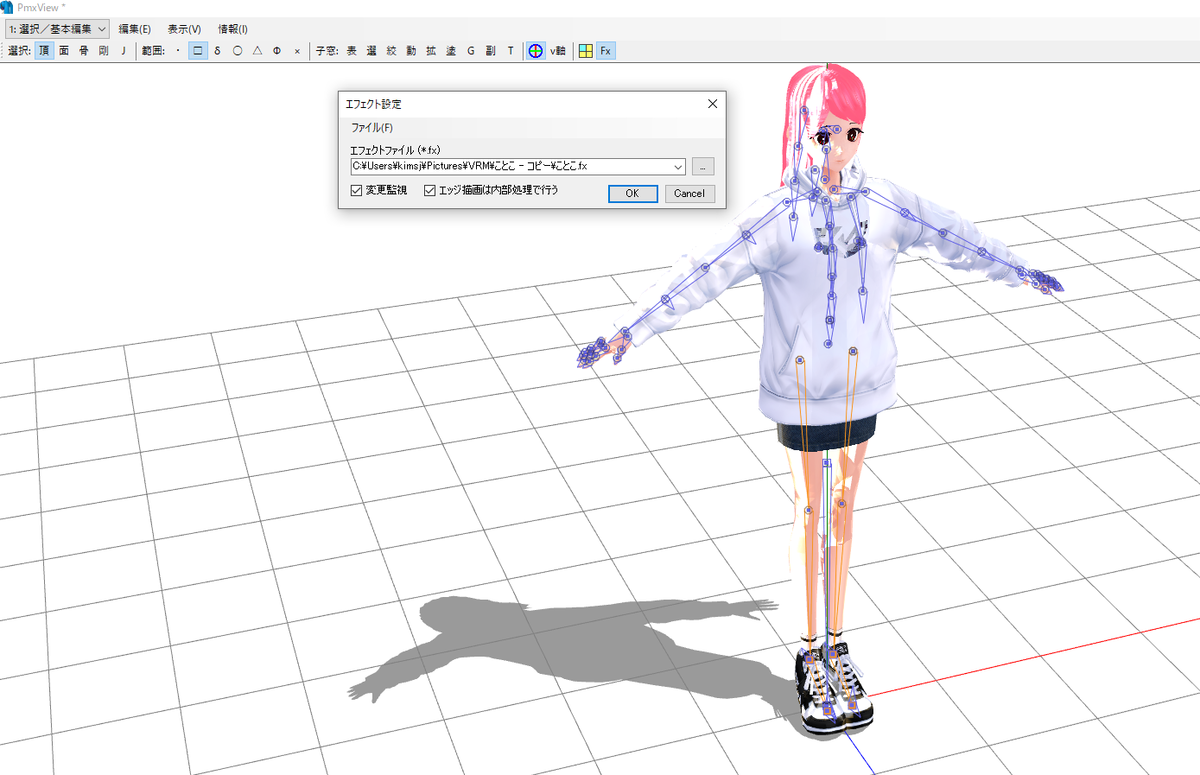
Task: Open the 表示(V) menu
Action: coord(184,29)
